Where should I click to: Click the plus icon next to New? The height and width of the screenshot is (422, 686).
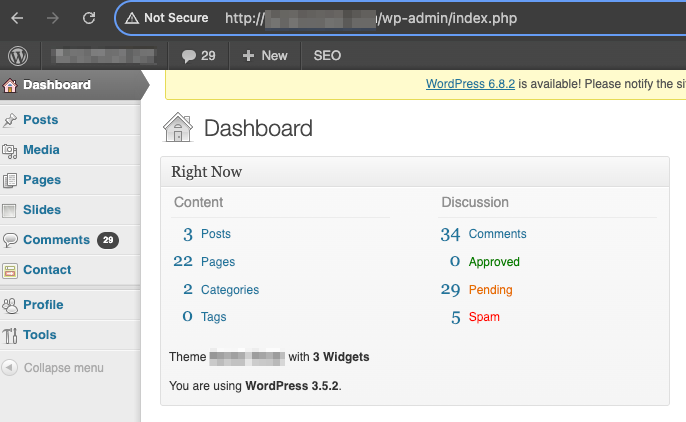click(x=248, y=56)
